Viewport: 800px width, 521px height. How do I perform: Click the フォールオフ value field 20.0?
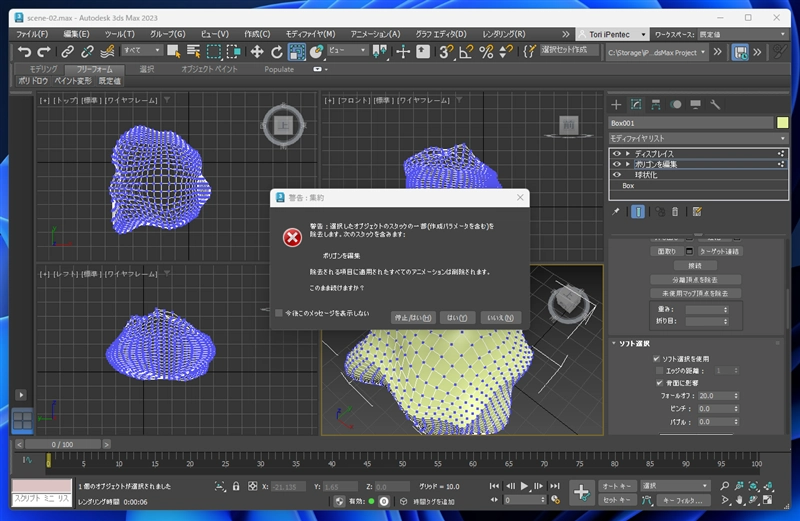714,396
